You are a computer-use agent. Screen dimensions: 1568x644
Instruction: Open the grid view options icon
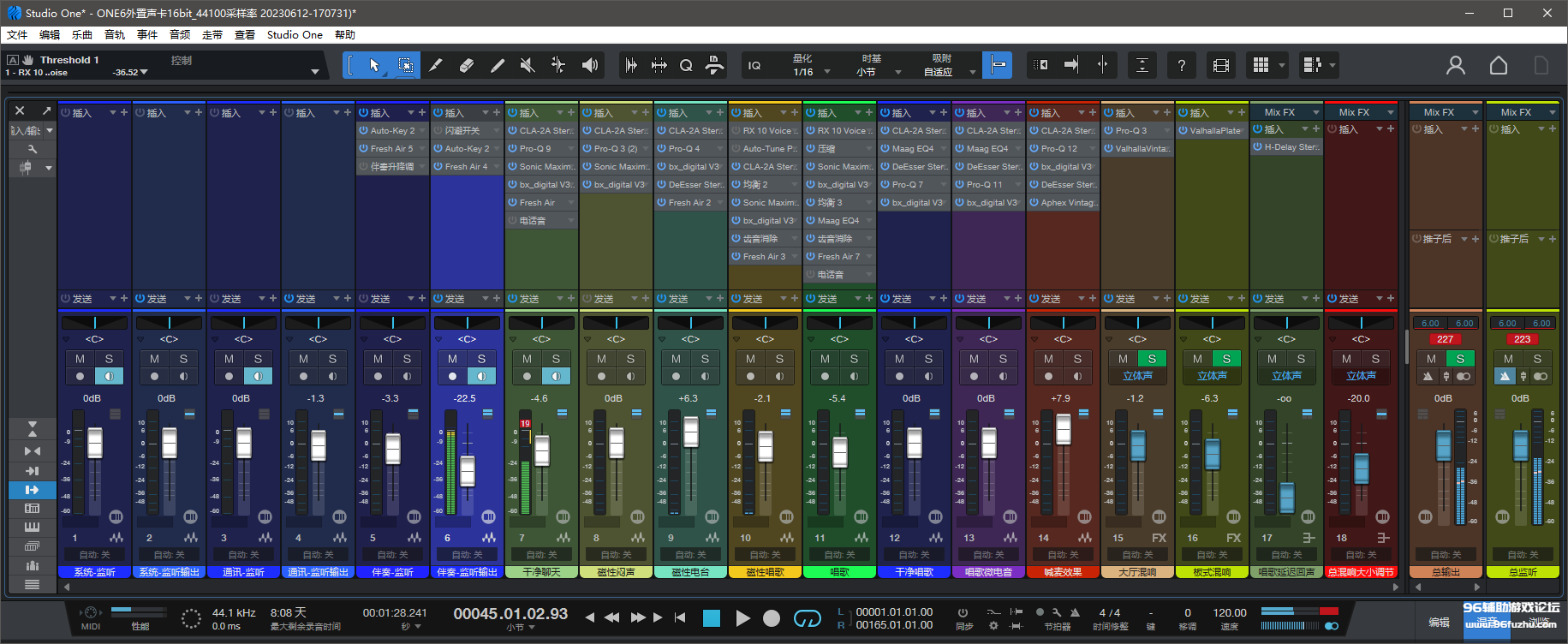tap(1261, 65)
